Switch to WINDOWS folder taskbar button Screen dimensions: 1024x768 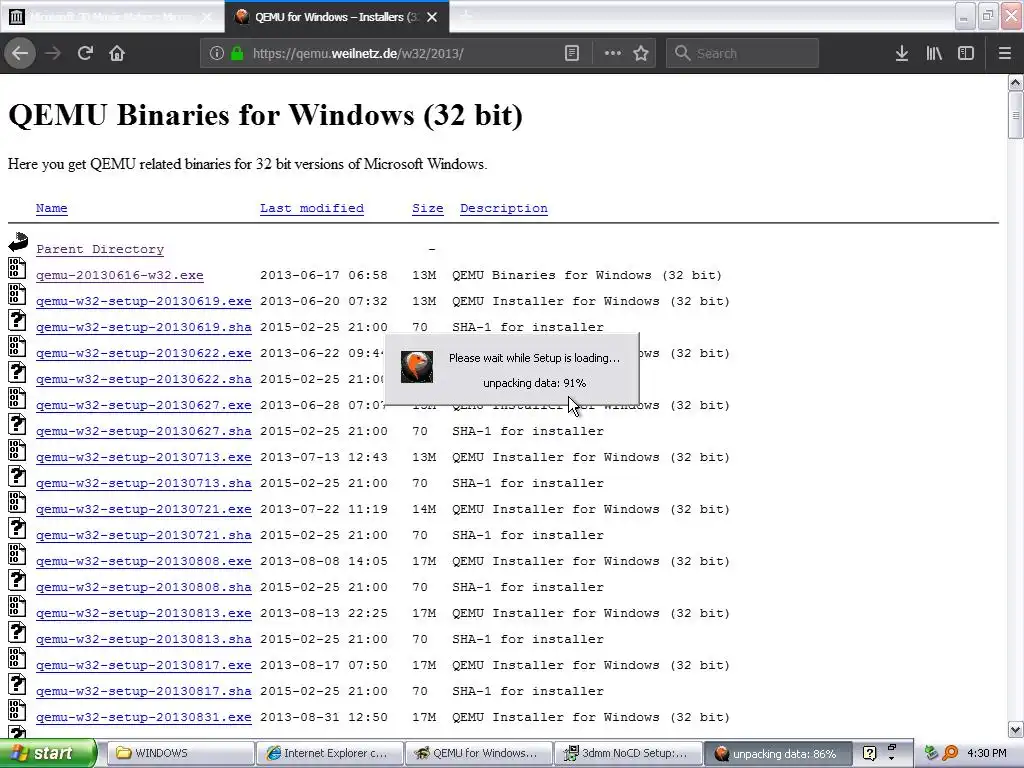click(180, 754)
